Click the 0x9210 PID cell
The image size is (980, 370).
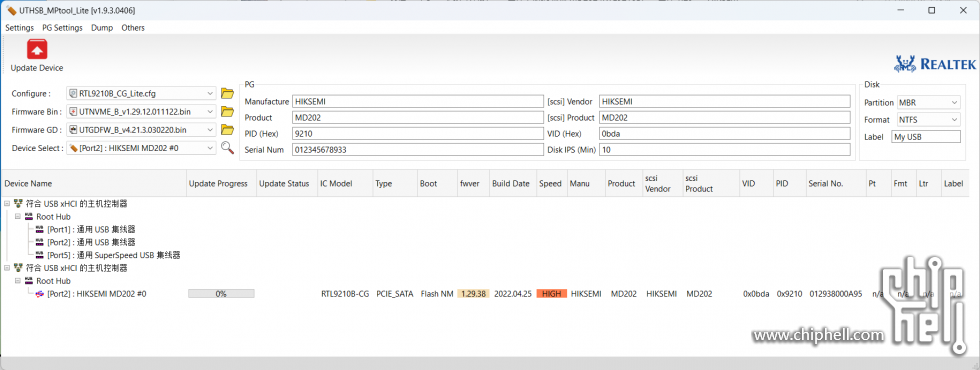click(x=789, y=294)
